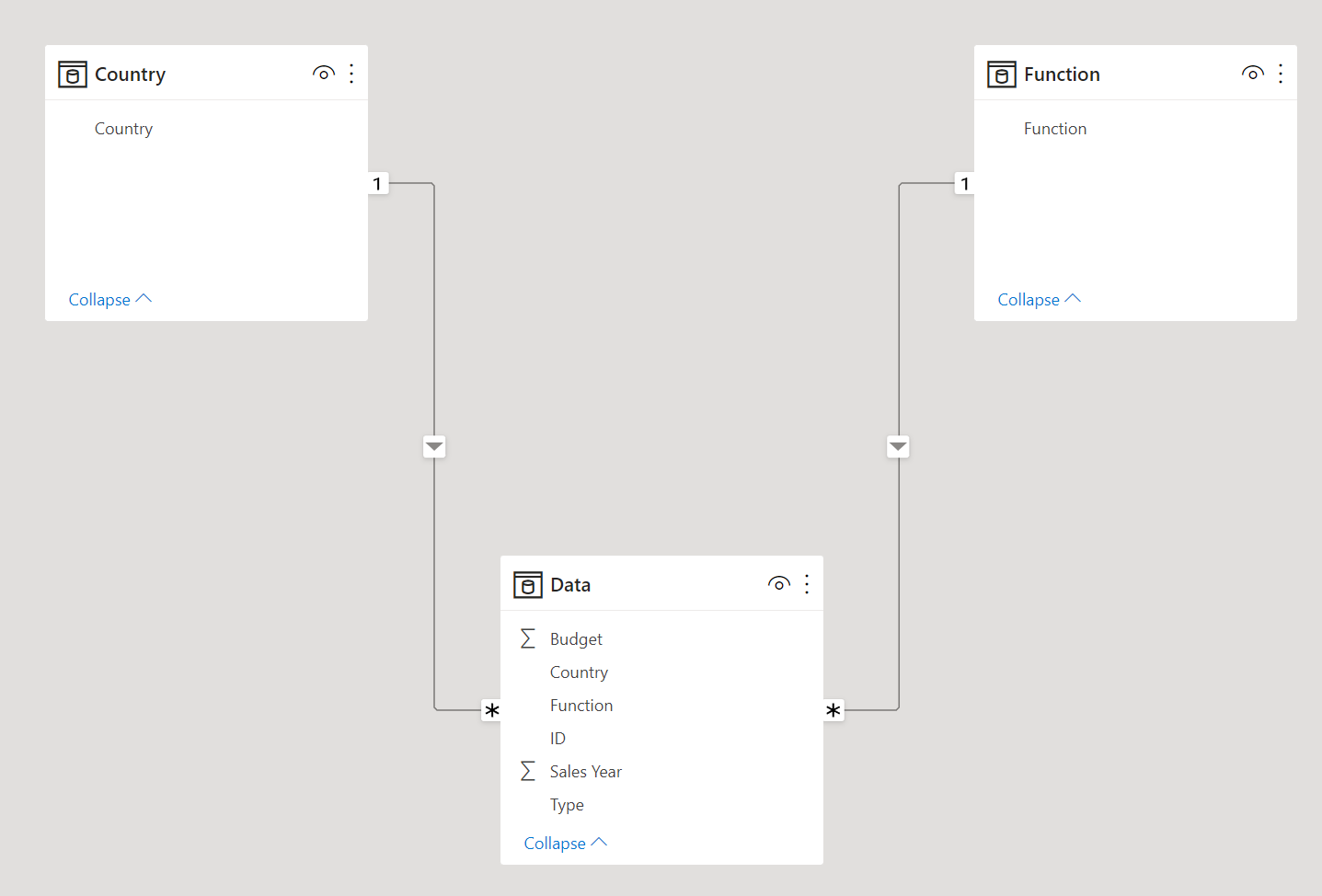Select the Function field in Data table
The width and height of the screenshot is (1322, 896).
tap(661, 706)
